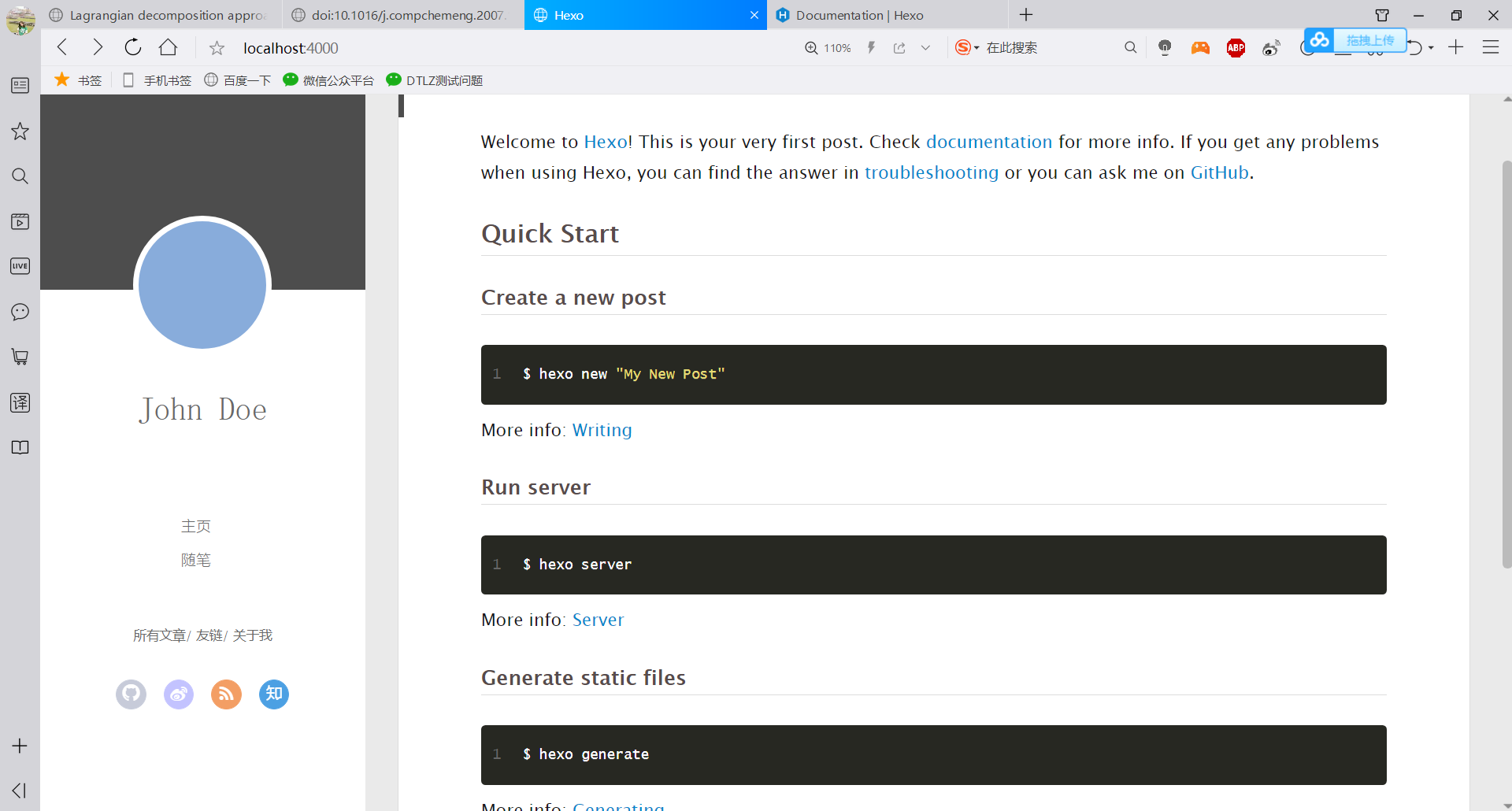Click the browser forward arrow
Screen dimensions: 1512x811
98,47
